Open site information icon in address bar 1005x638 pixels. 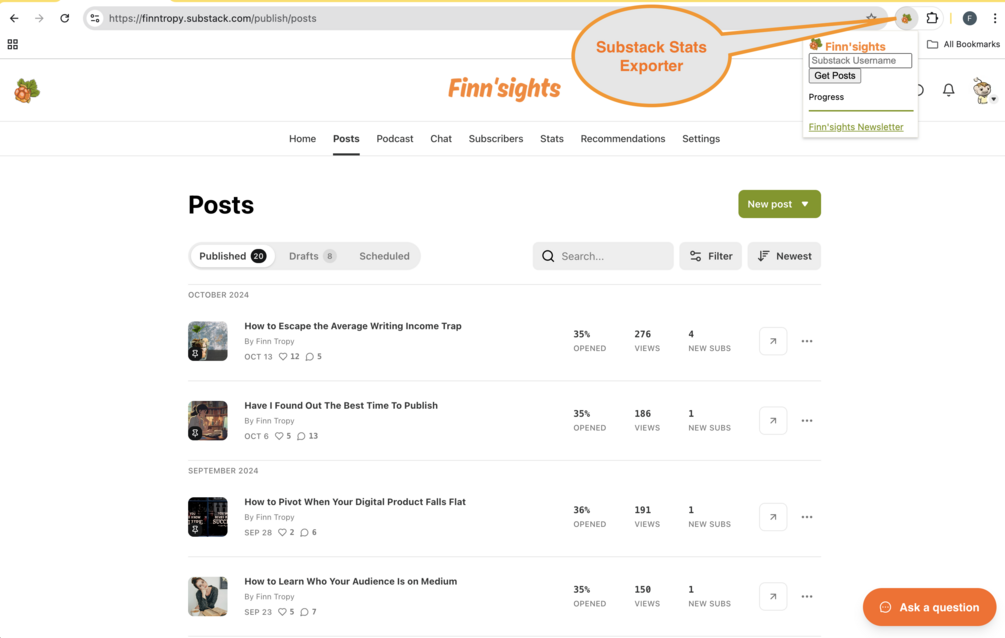(95, 18)
